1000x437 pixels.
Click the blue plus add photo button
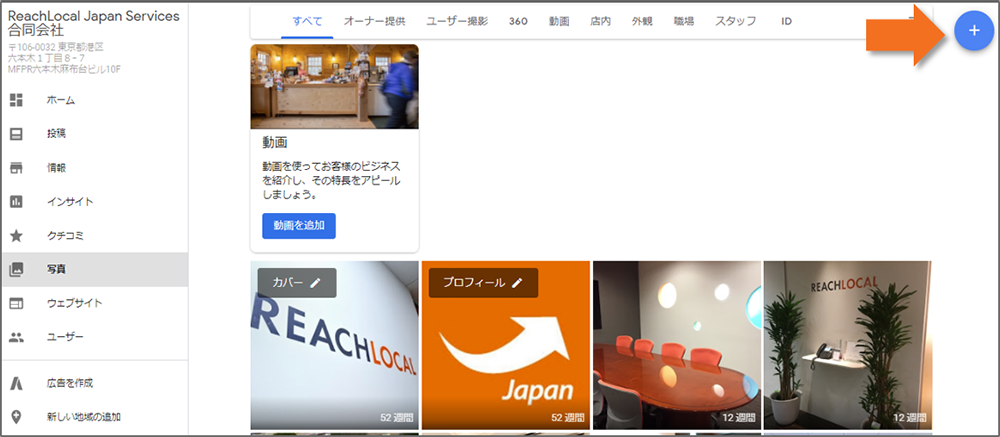click(x=973, y=31)
